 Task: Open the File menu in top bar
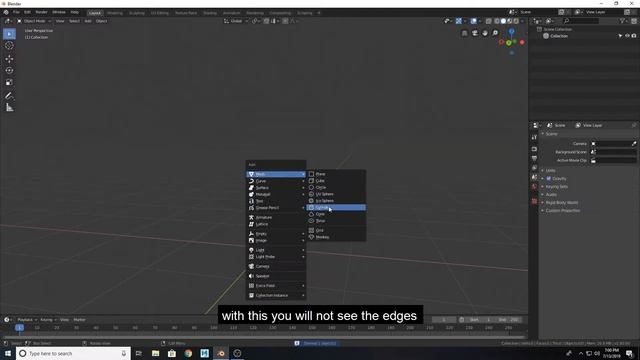[16, 13]
